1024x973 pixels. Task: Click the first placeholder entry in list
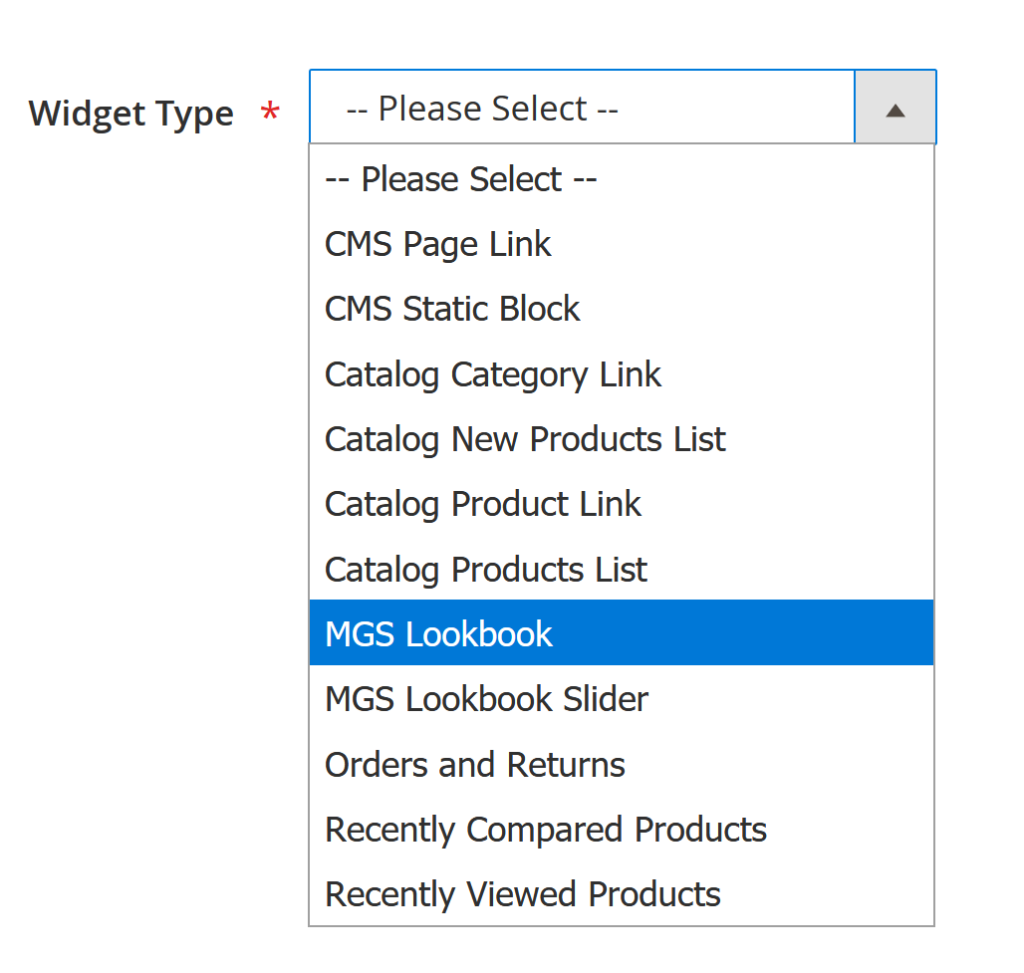pyautogui.click(x=461, y=180)
